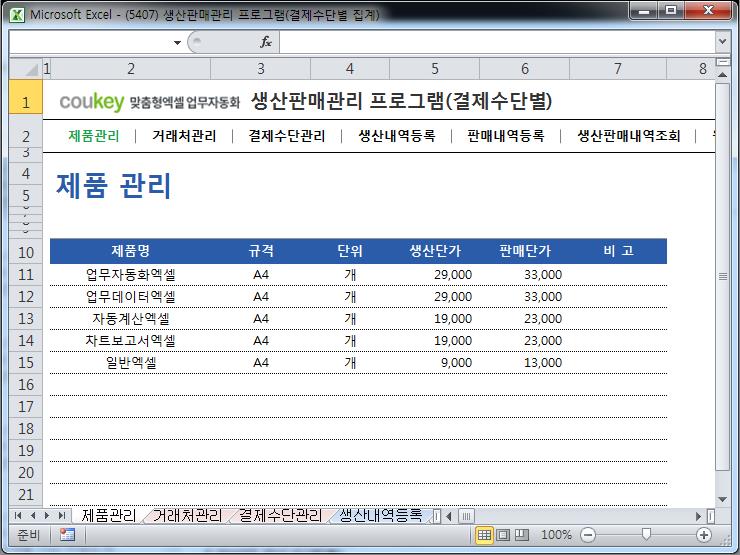The image size is (740, 555).
Task: Click the 제품명 table header
Action: pyautogui.click(x=131, y=251)
